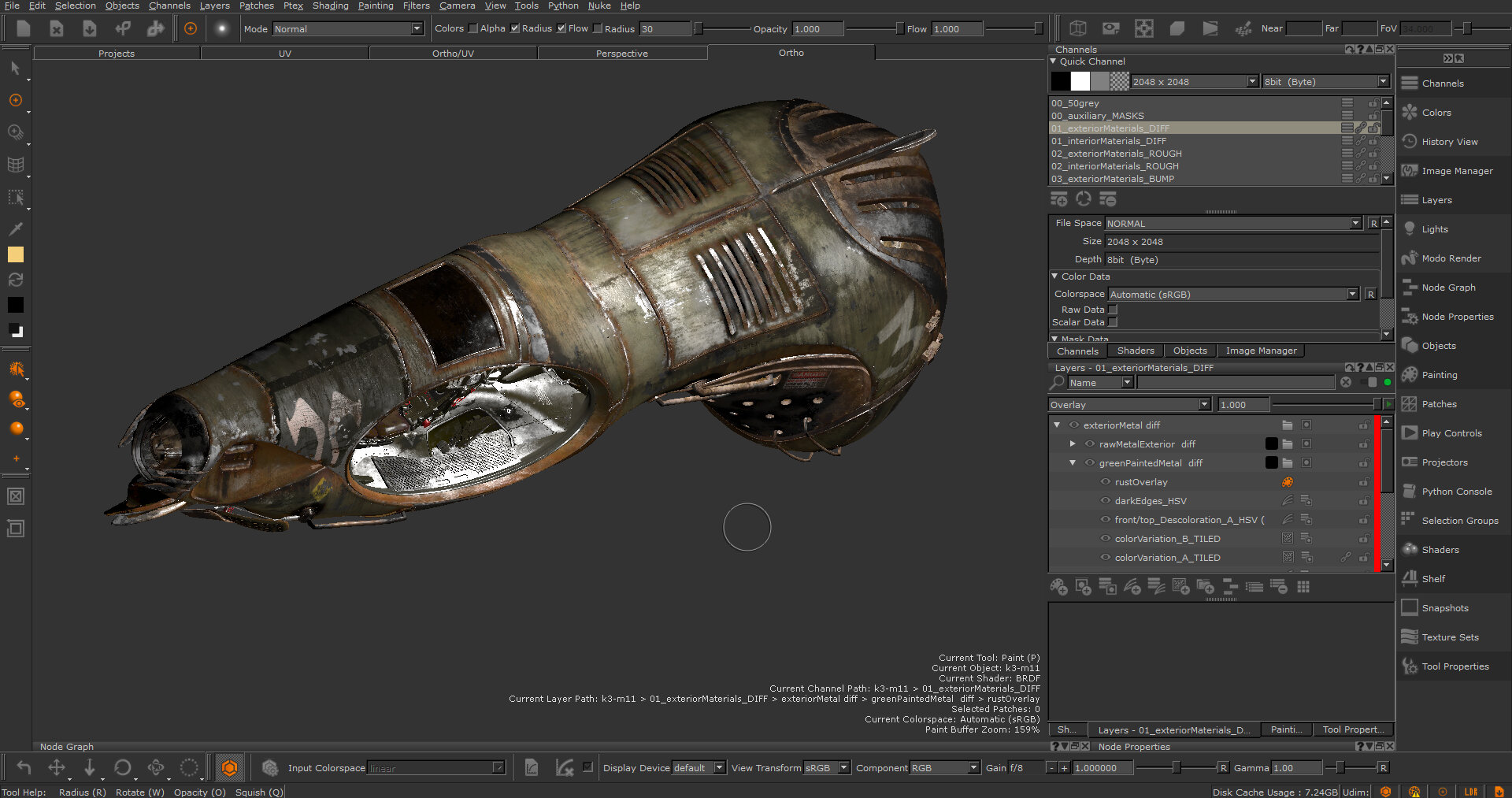Toggle the Scalar Data checkbox
Viewport: 1512px width, 798px height.
click(x=1113, y=322)
